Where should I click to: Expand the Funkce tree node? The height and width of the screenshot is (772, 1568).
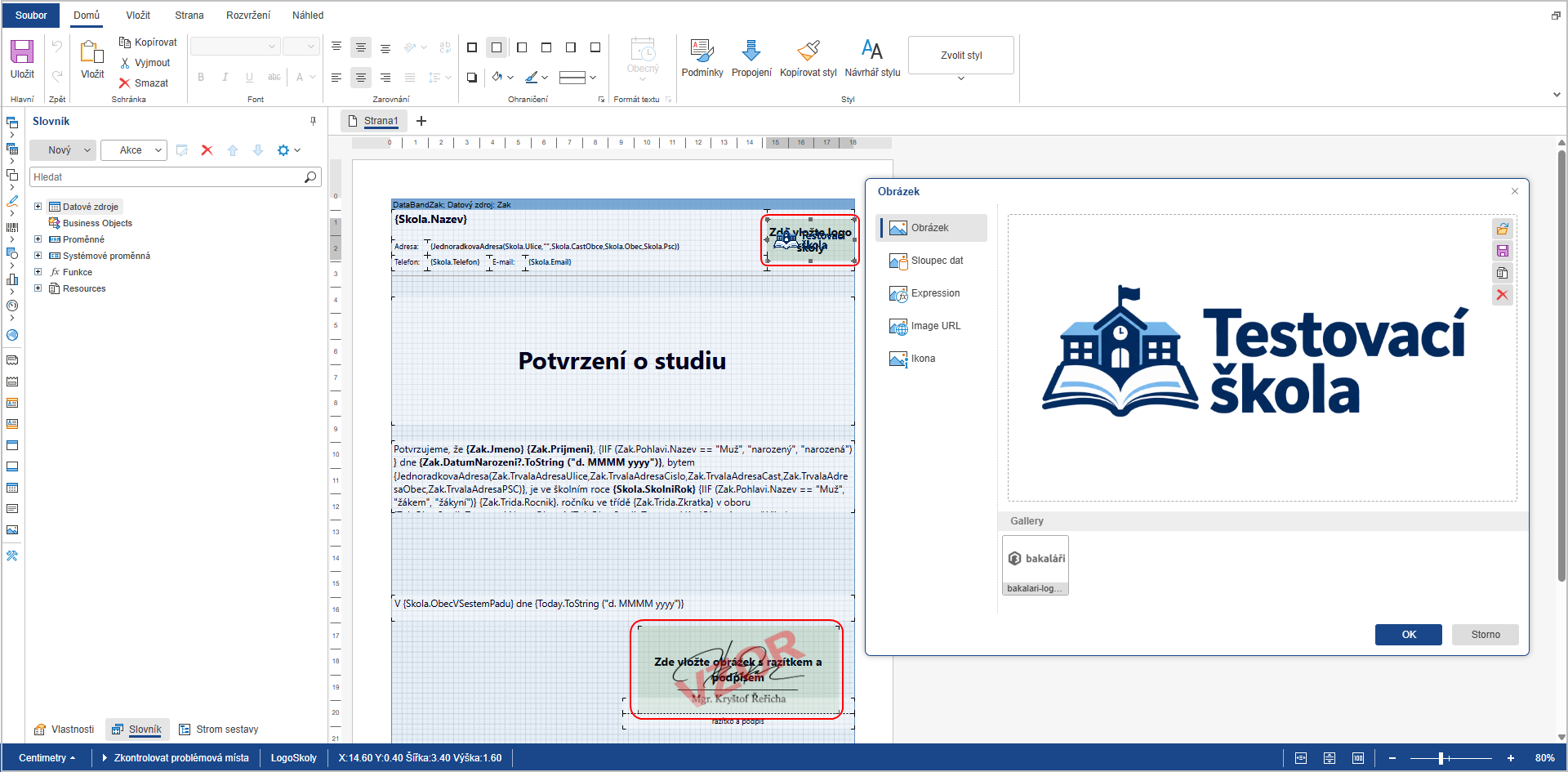tap(38, 272)
